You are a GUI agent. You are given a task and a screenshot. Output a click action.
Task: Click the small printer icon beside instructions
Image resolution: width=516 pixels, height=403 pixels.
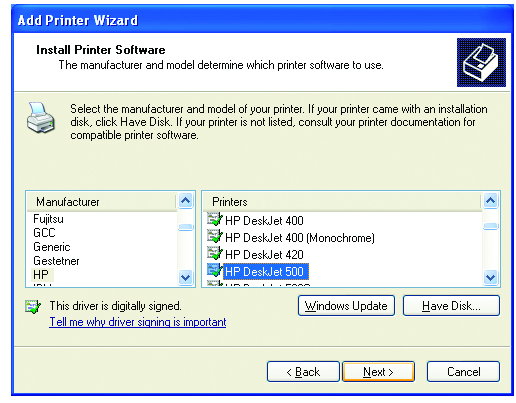click(41, 118)
